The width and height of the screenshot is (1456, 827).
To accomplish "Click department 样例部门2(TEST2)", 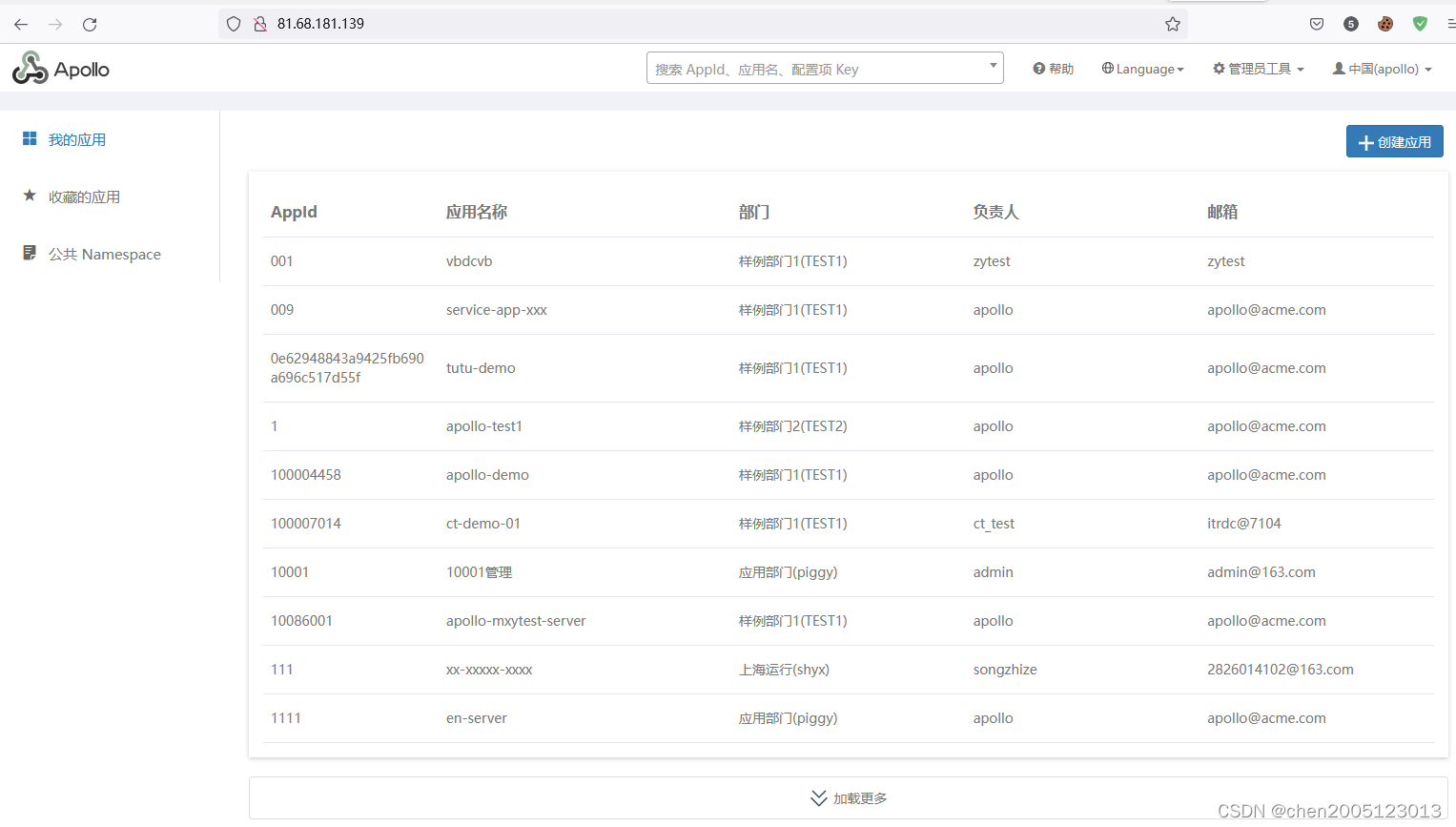I will click(x=793, y=426).
